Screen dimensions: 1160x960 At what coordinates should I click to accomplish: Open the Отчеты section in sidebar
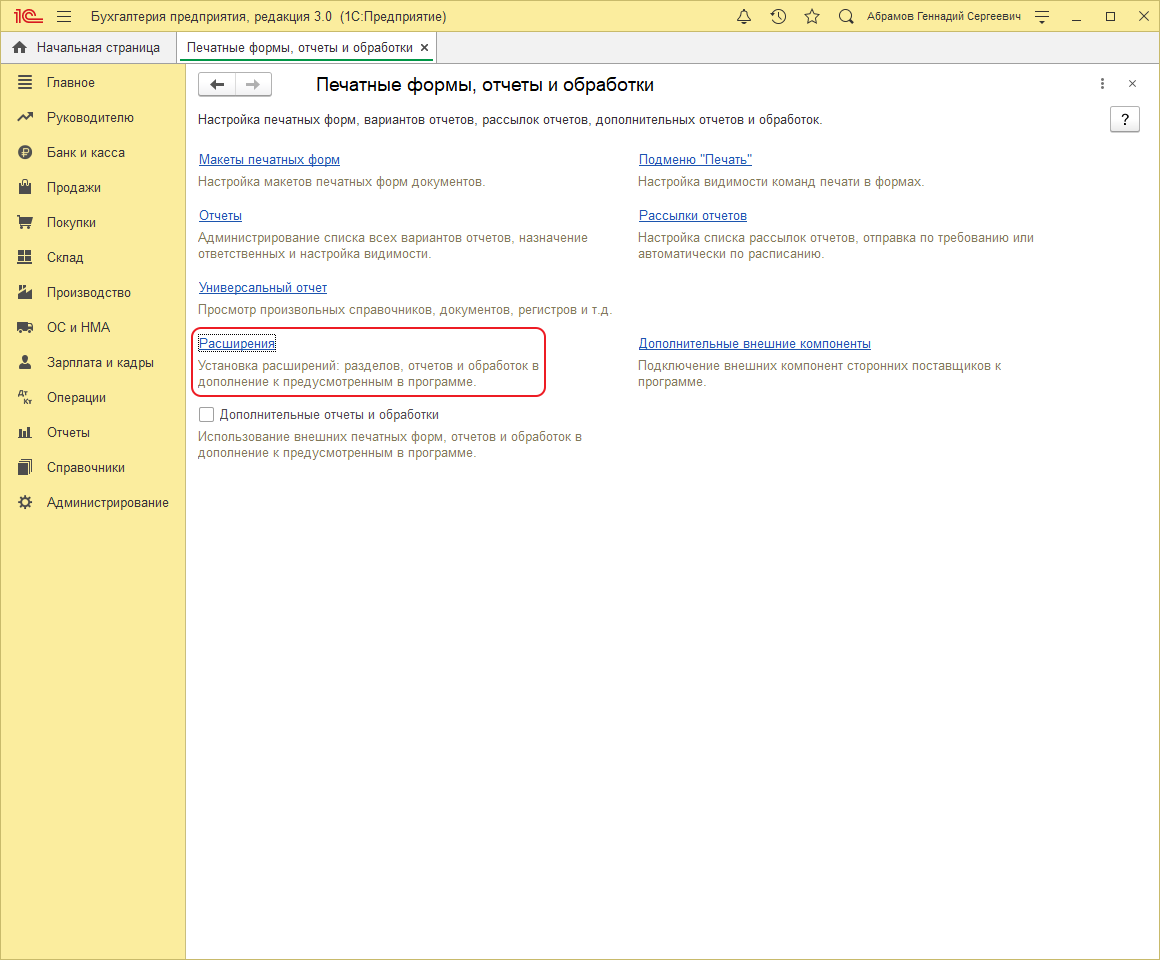(68, 432)
